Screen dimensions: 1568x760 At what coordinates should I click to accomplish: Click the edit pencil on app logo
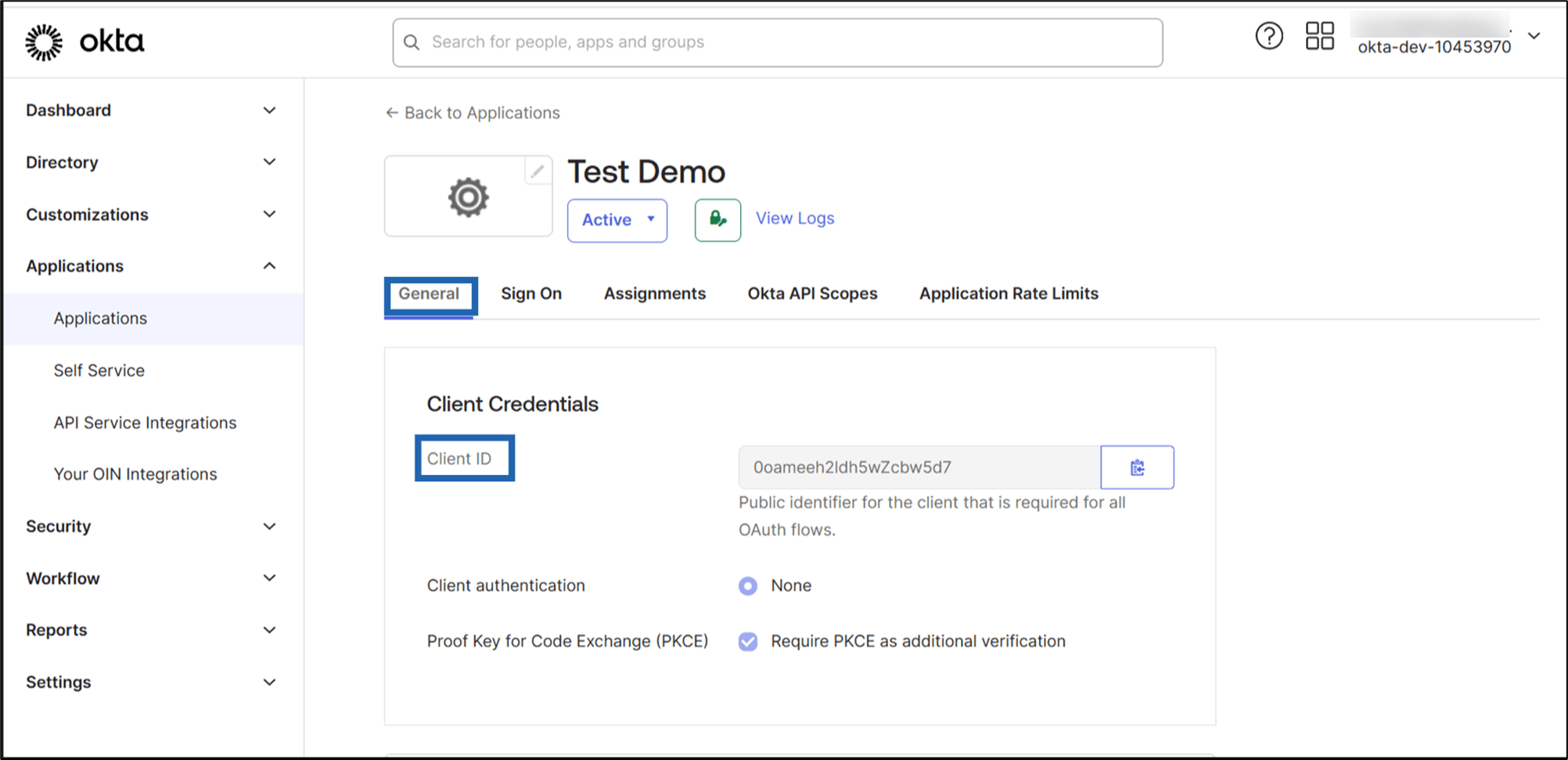pyautogui.click(x=537, y=171)
